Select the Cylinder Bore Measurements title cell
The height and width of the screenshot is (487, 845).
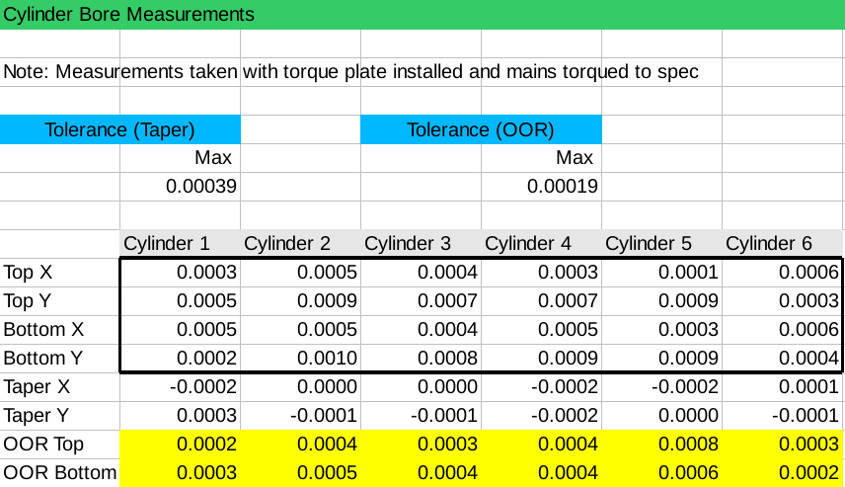[x=422, y=15]
